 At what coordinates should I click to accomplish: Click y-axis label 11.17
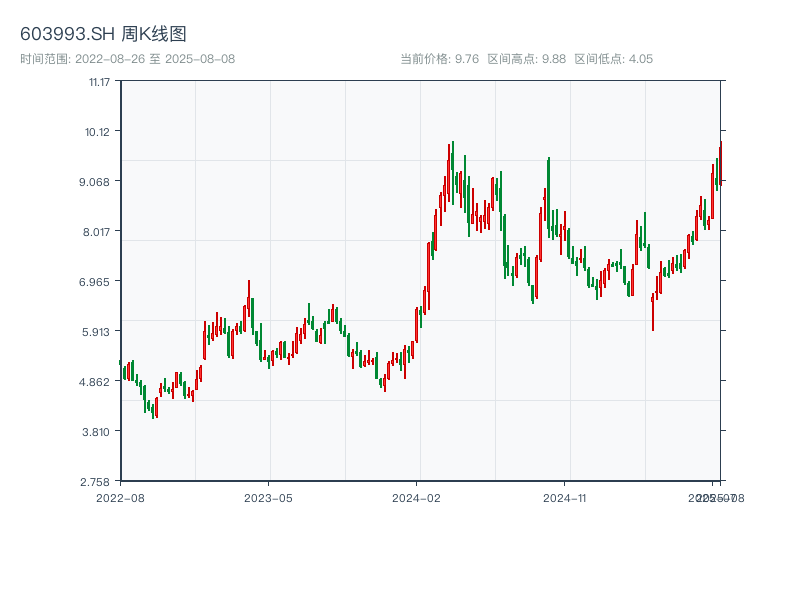tap(99, 82)
